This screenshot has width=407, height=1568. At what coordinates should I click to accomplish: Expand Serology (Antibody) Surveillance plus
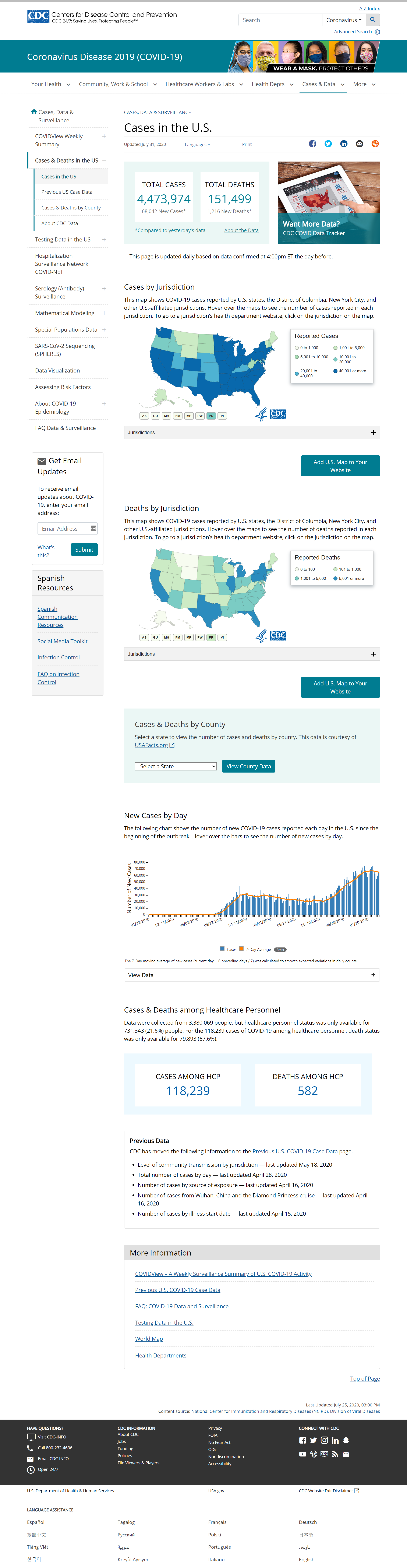(x=104, y=289)
